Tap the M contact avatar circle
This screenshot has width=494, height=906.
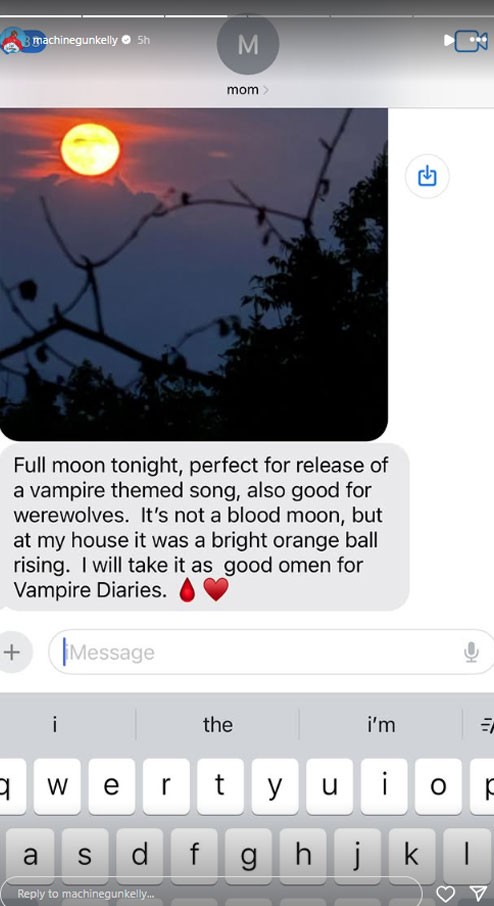pos(248,44)
